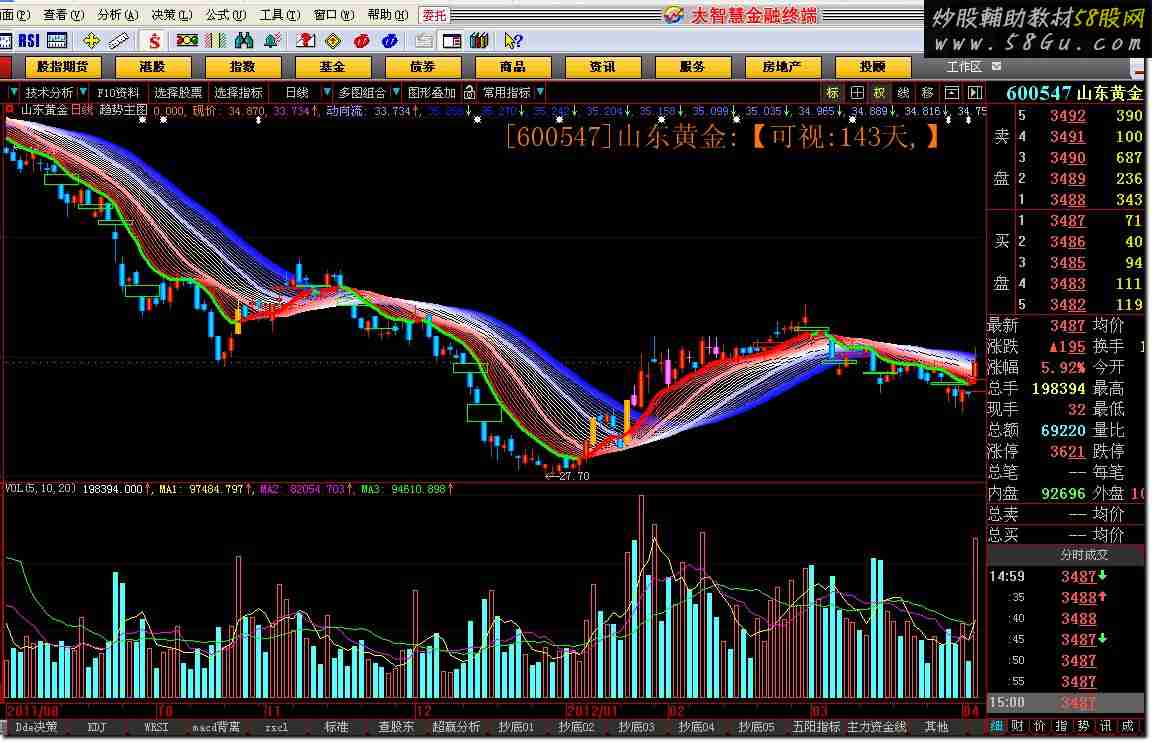
Task: Click the yellow four-way move cross icon
Action: coord(91,40)
